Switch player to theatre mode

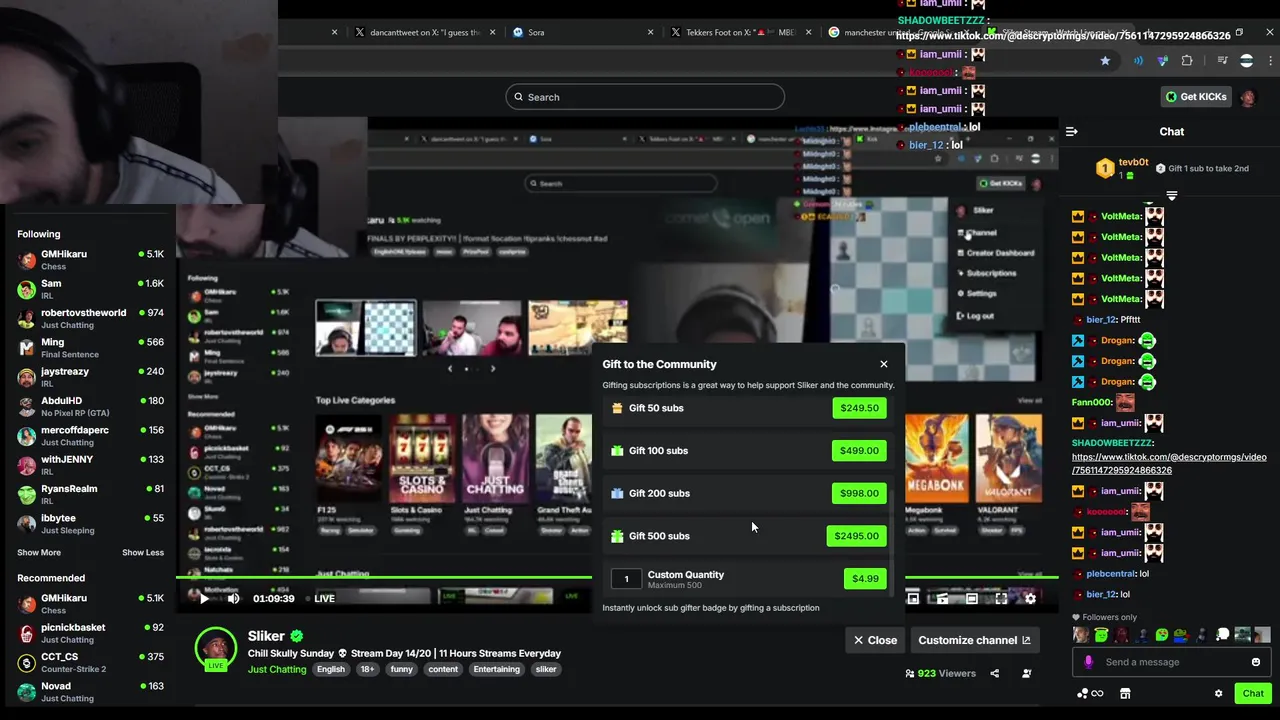tap(971, 599)
